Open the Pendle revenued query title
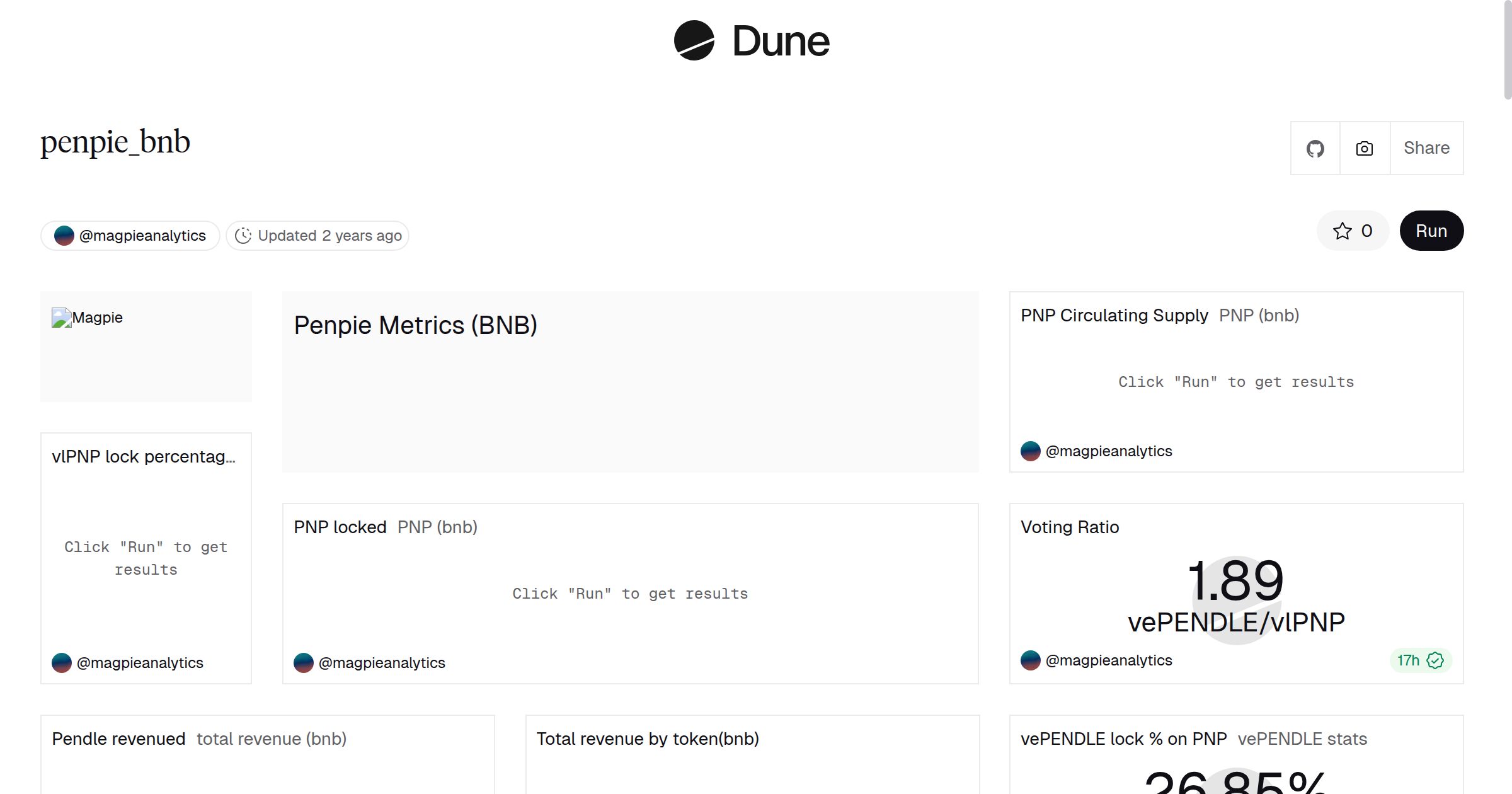This screenshot has height=794, width=1512. [x=118, y=739]
